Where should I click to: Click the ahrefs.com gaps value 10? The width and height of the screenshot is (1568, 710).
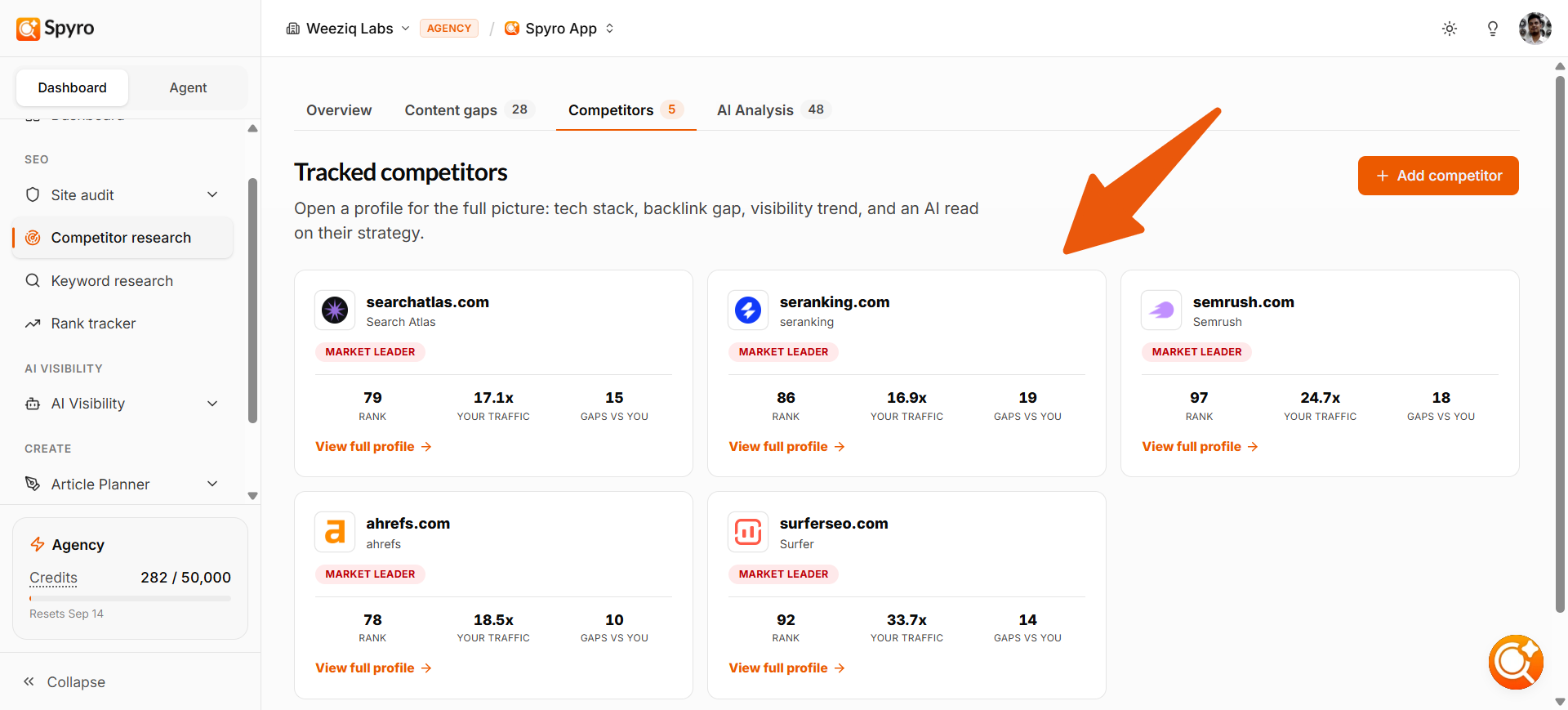(614, 620)
